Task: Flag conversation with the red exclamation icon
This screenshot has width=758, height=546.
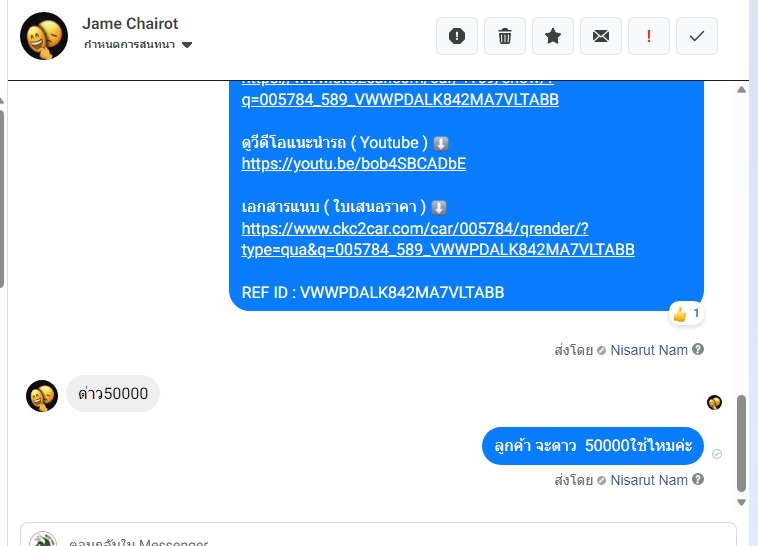Action: click(648, 36)
